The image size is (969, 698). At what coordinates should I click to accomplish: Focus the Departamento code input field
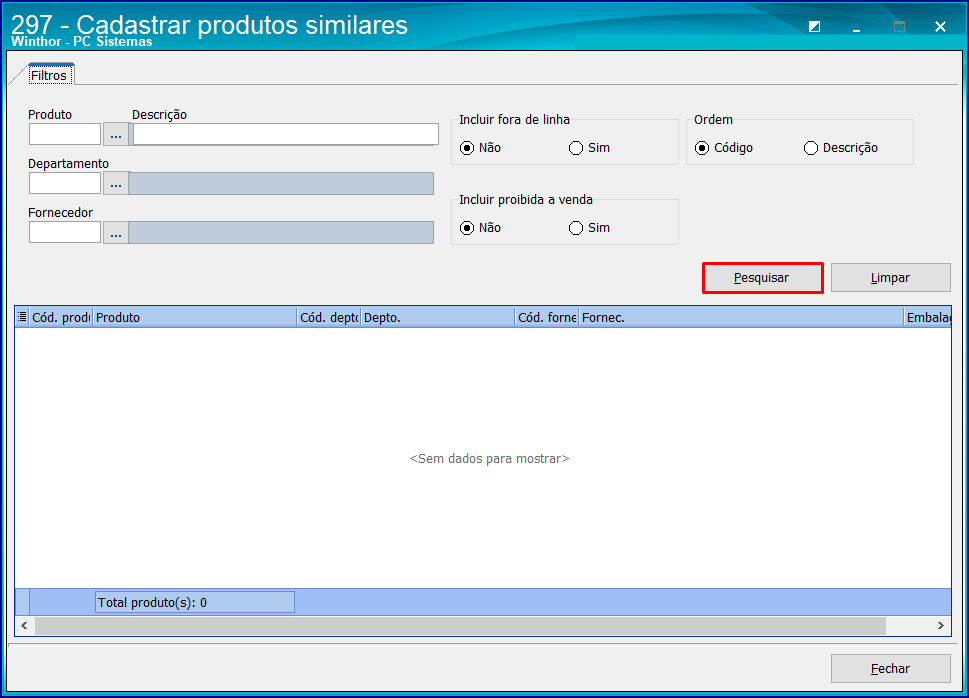(x=65, y=184)
